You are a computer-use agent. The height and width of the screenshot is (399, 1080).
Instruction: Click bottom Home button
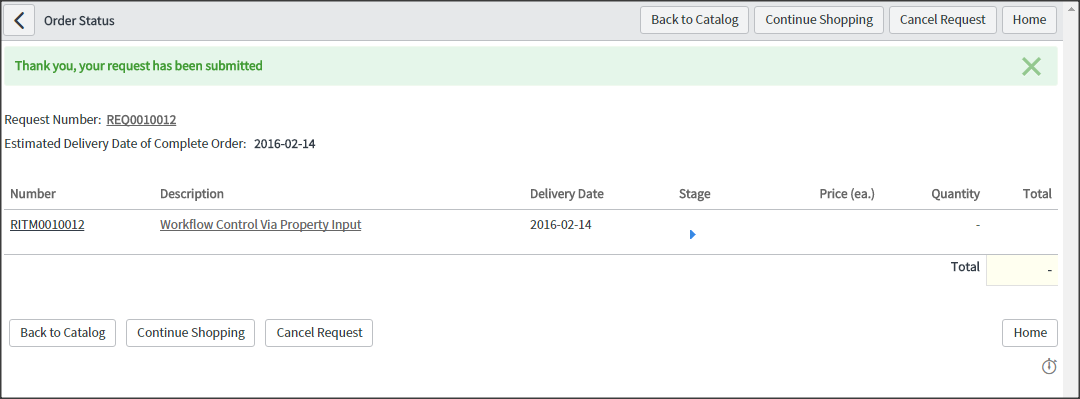tap(1030, 333)
